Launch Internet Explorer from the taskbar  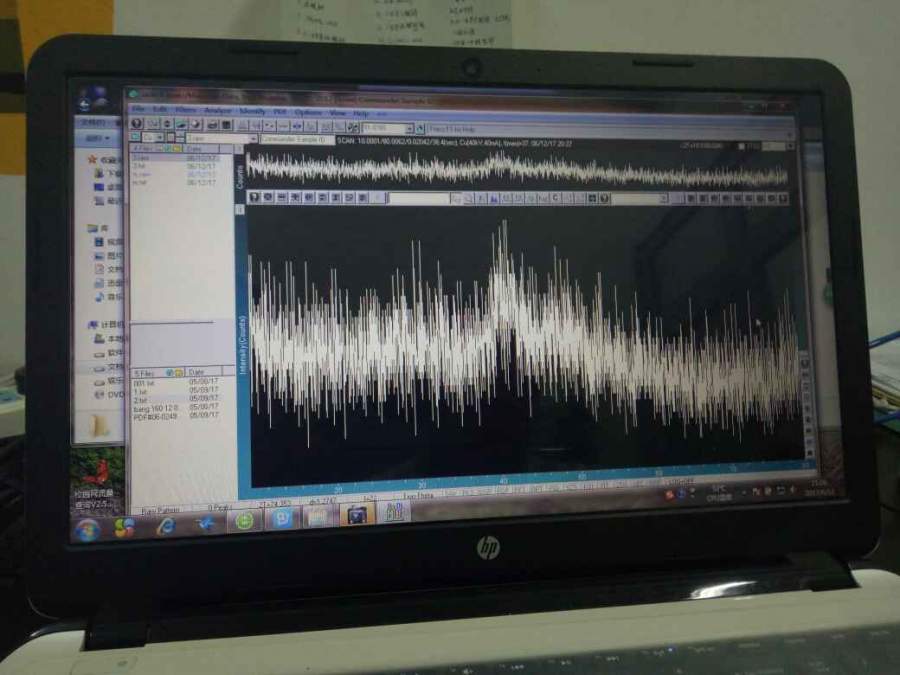(165, 526)
